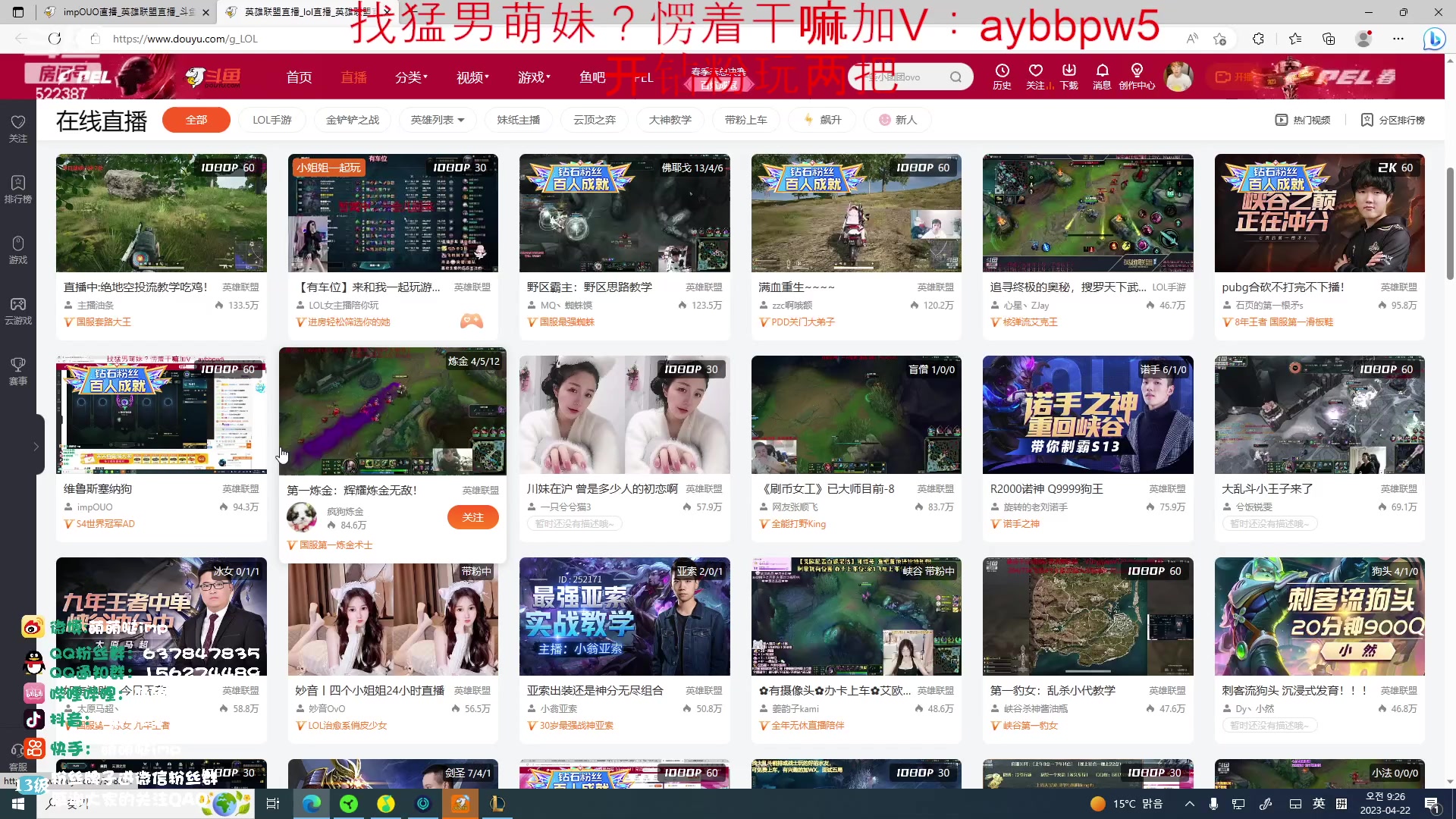Open the 维鲁斯塞纳狗 stream thumbnail
The height and width of the screenshot is (819, 1456).
tap(161, 415)
